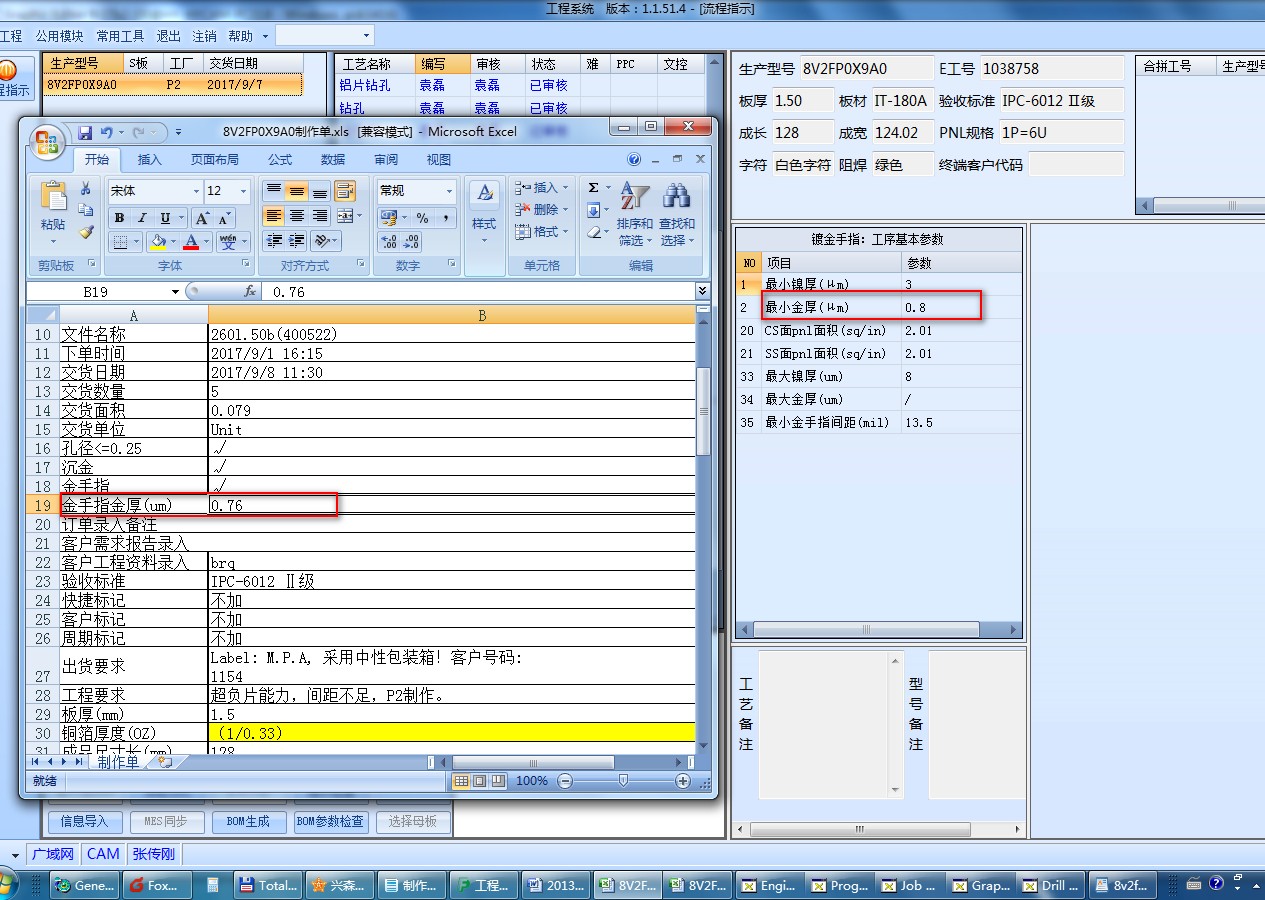Click the CAM link
The image size is (1265, 900).
click(103, 854)
